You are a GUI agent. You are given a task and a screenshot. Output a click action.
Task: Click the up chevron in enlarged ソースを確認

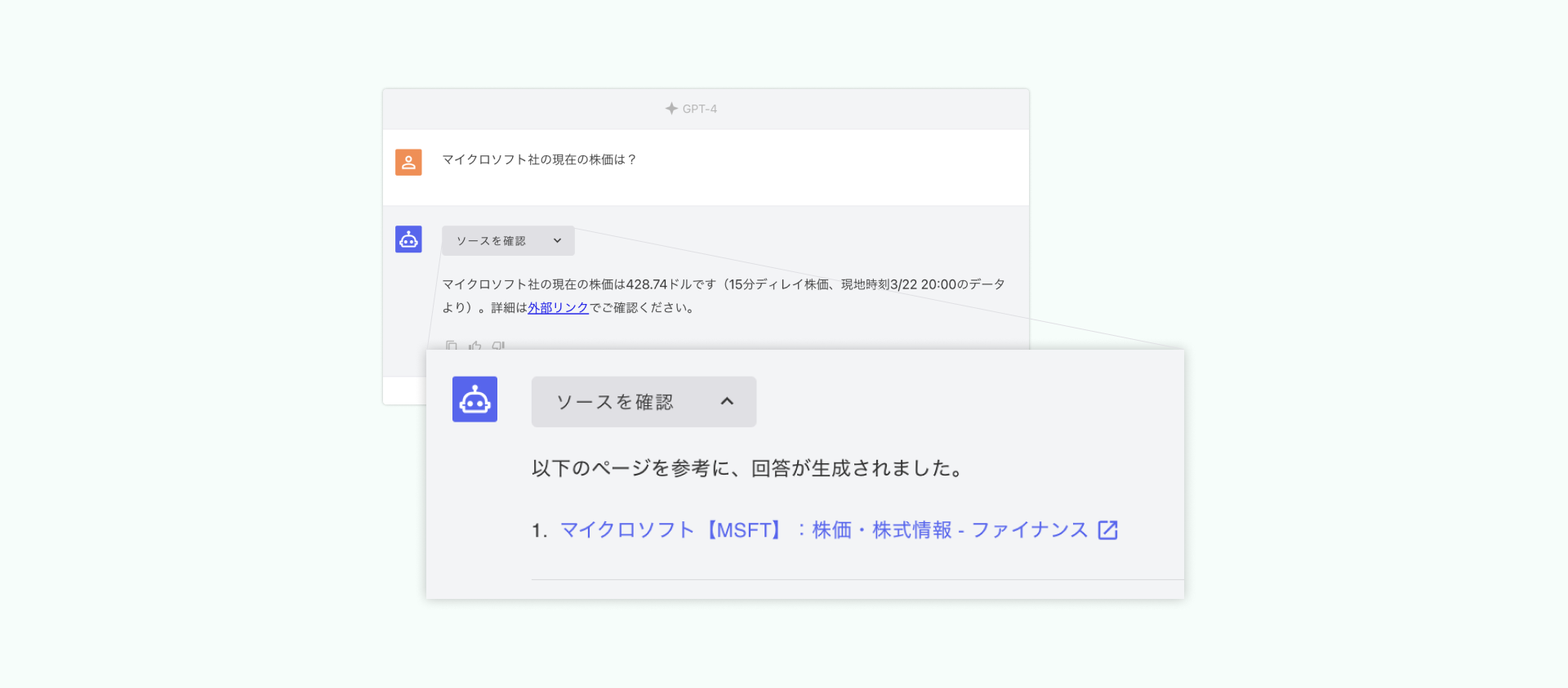click(x=727, y=401)
